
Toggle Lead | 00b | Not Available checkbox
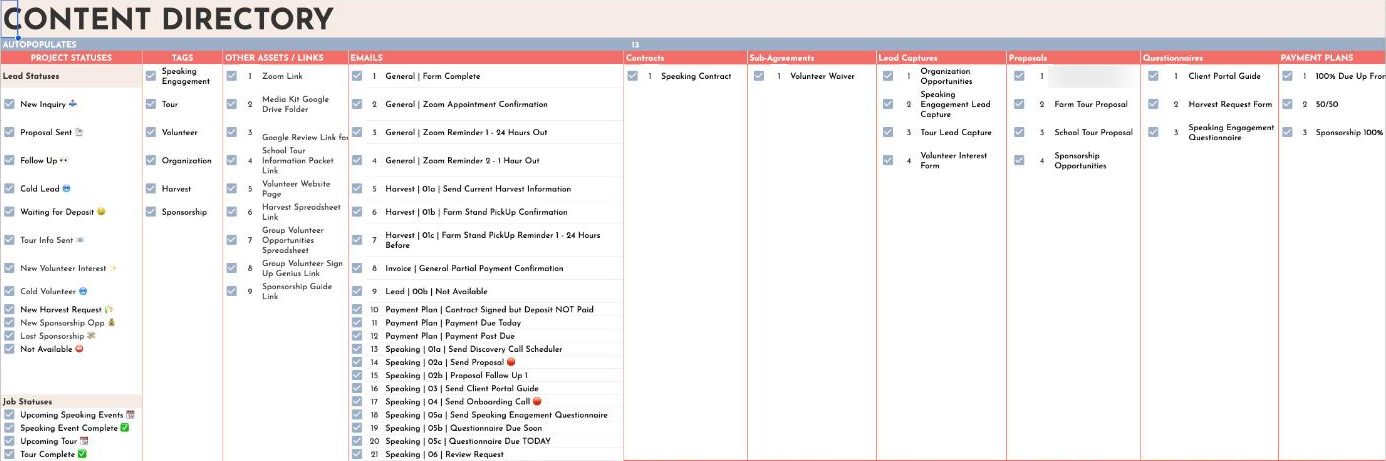[x=357, y=291]
